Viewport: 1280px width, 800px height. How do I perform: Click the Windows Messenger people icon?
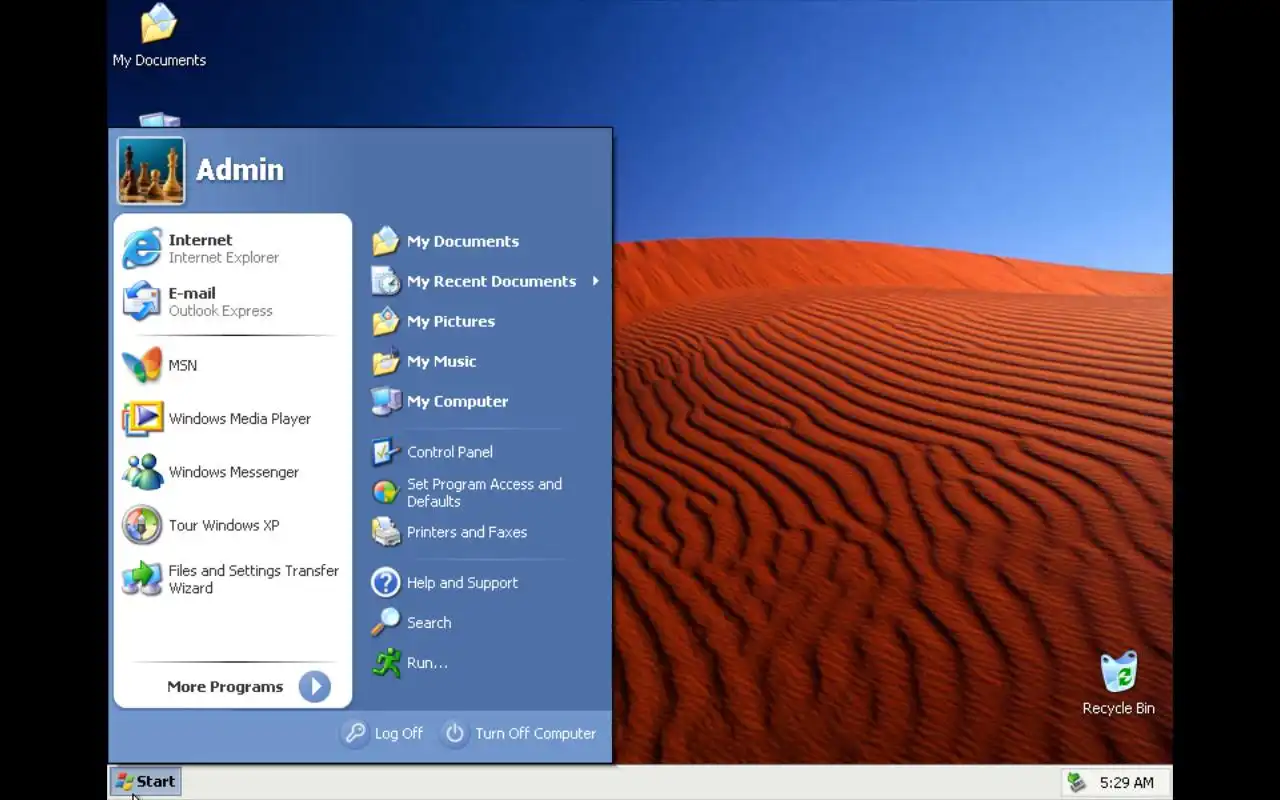click(x=142, y=472)
